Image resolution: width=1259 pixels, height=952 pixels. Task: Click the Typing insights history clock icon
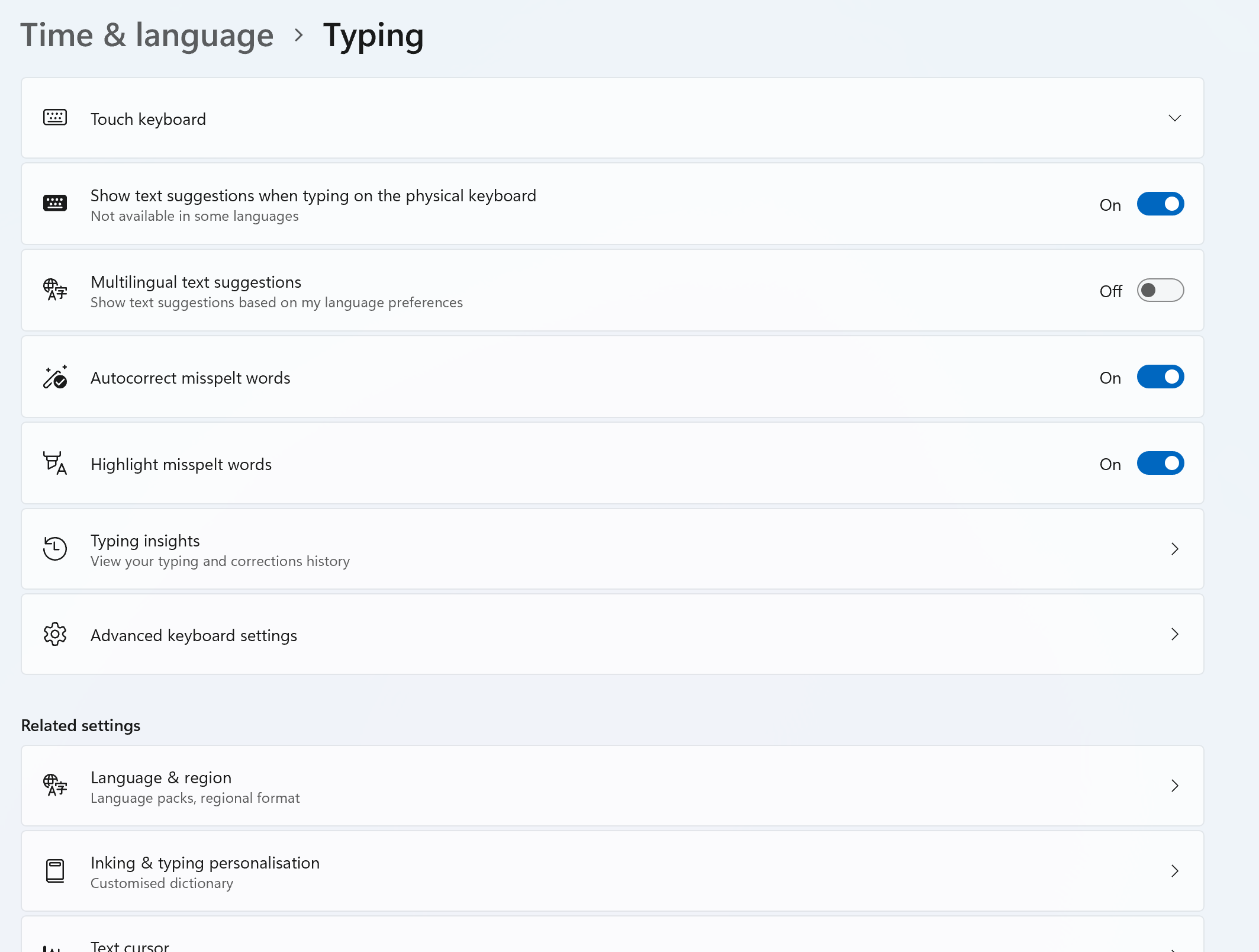55,549
